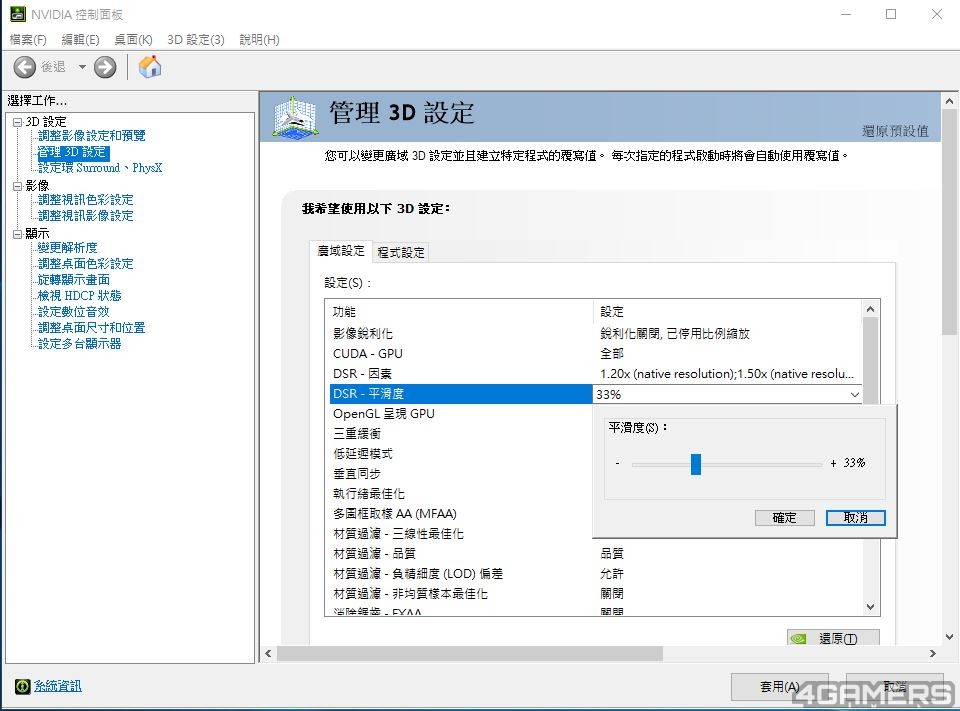Click the NVIDIA Control Panel title icon

click(x=18, y=13)
